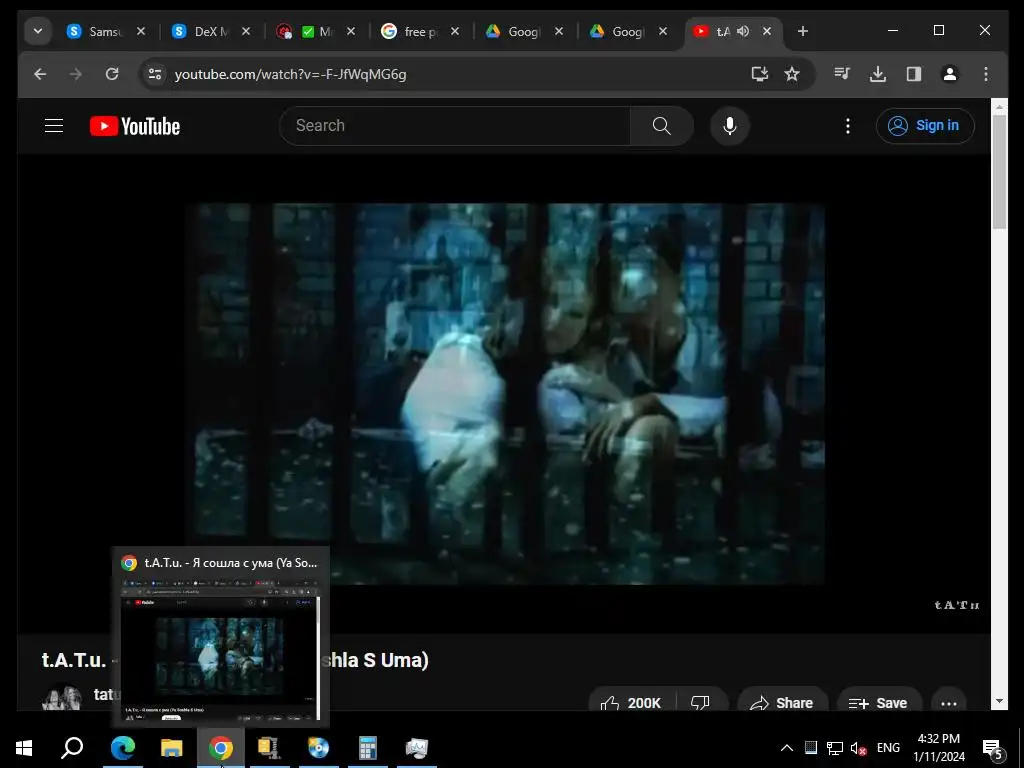Open the archive tool taskbar icon
Viewport: 1024px width, 768px height.
(x=269, y=748)
